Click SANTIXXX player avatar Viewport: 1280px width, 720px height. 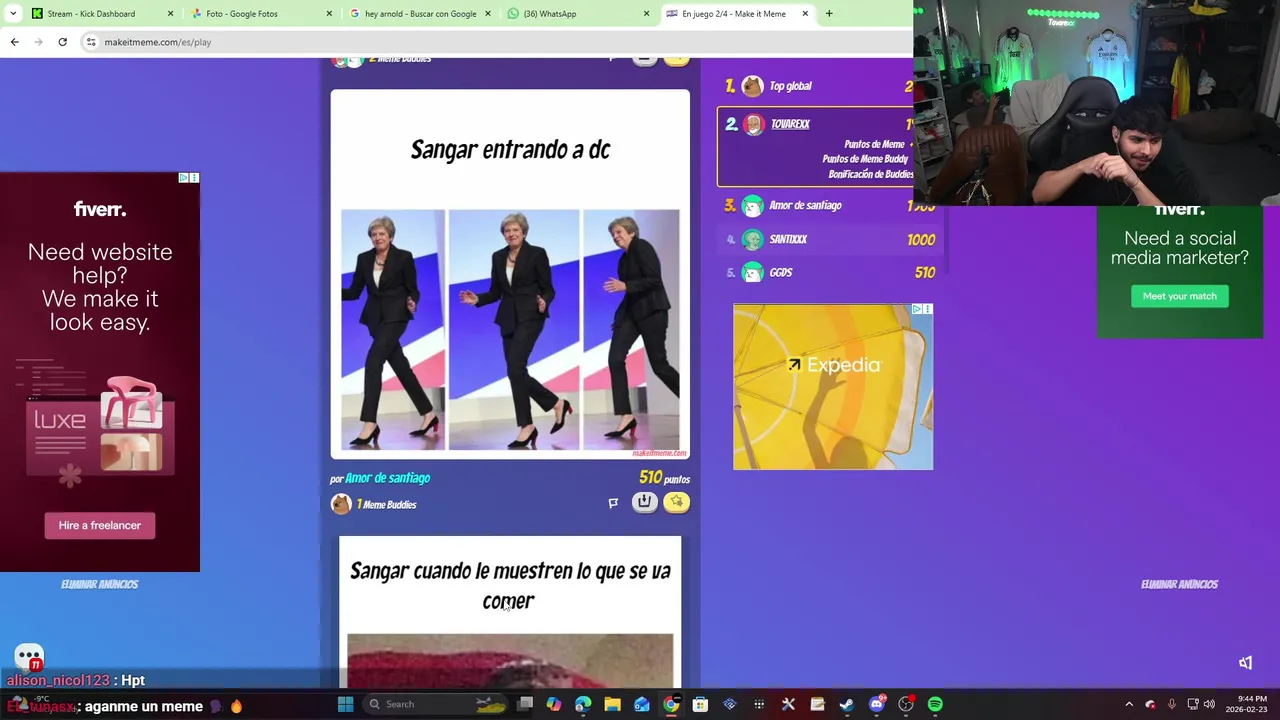pyautogui.click(x=753, y=239)
